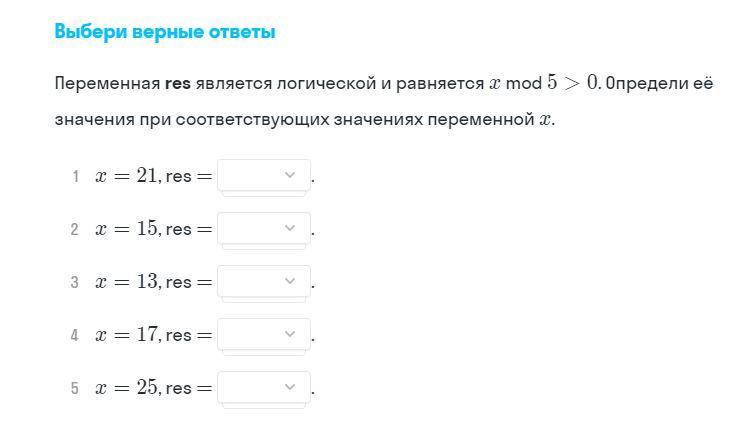Open the res dropdown for x = 21
This screenshot has width=749, height=421.
pyautogui.click(x=263, y=176)
